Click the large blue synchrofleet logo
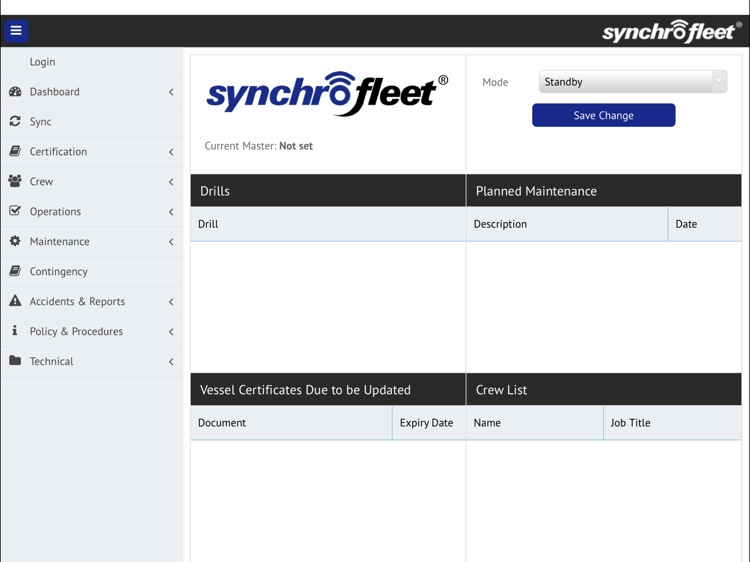The width and height of the screenshot is (750, 562). coord(327,94)
